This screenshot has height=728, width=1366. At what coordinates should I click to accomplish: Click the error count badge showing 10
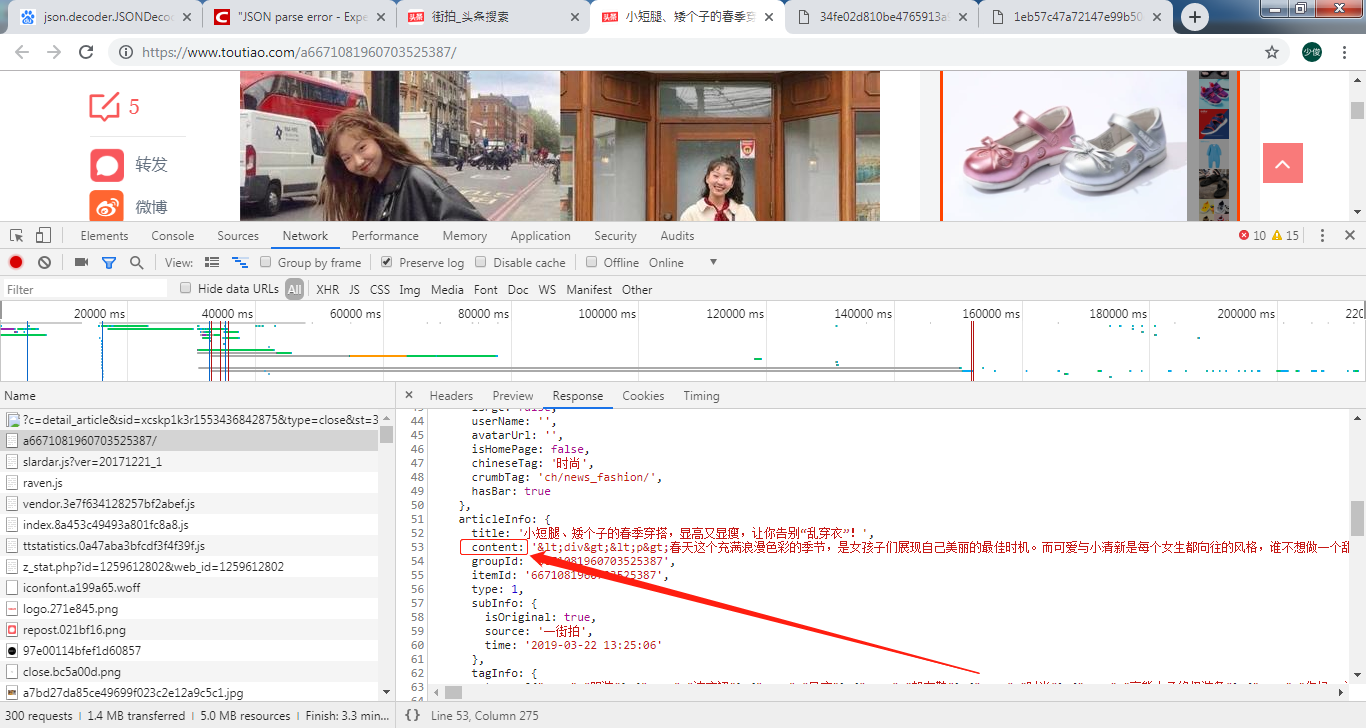point(1252,236)
